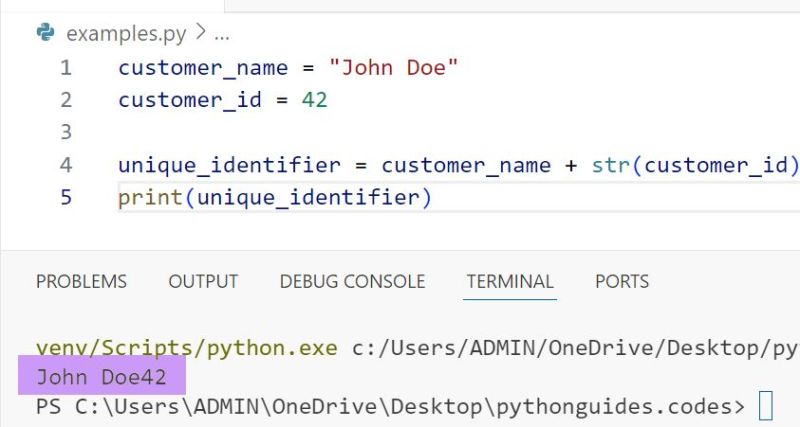Click the "John Doe" string literal
The height and width of the screenshot is (427, 800).
click(393, 67)
